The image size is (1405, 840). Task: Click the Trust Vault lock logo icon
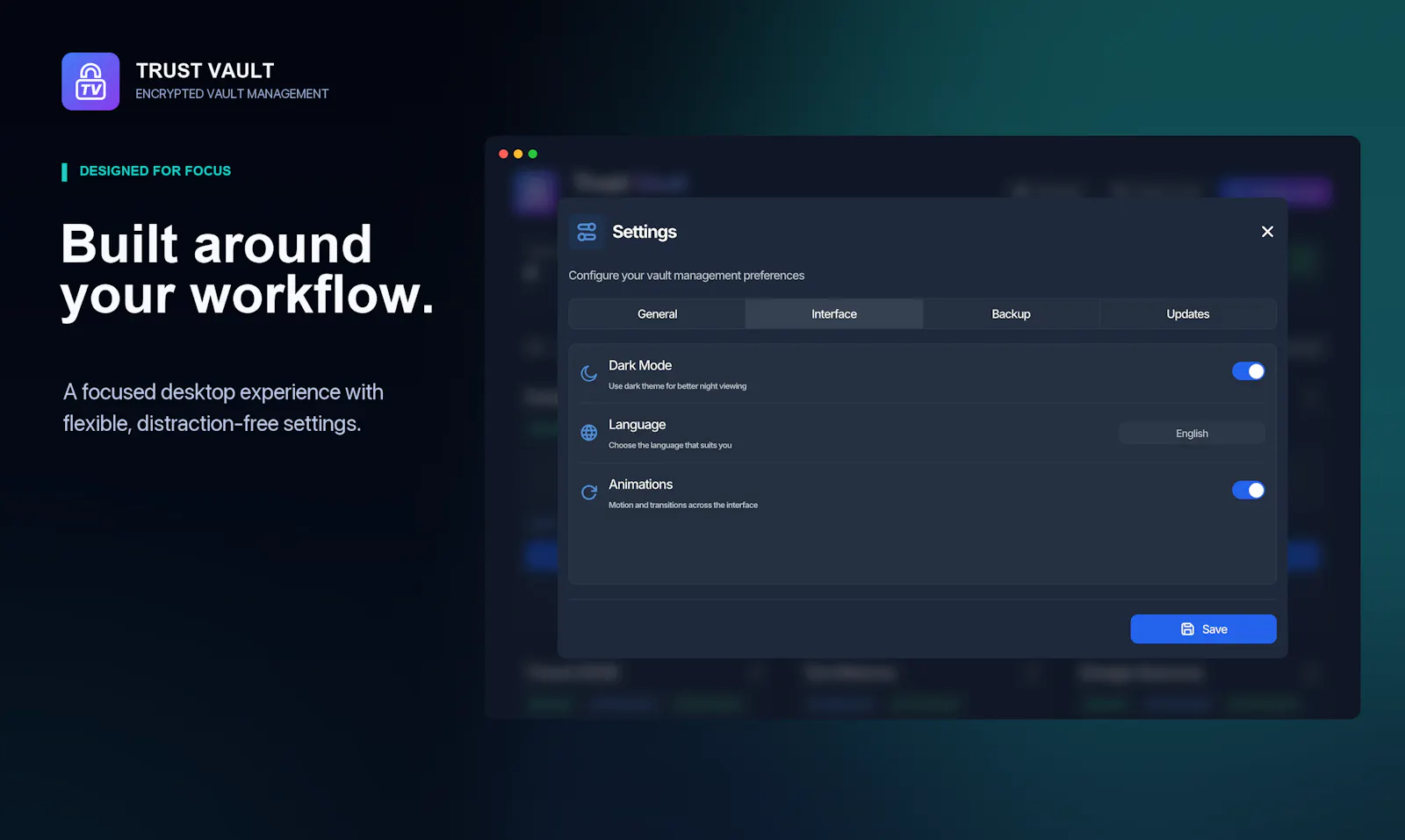tap(90, 82)
